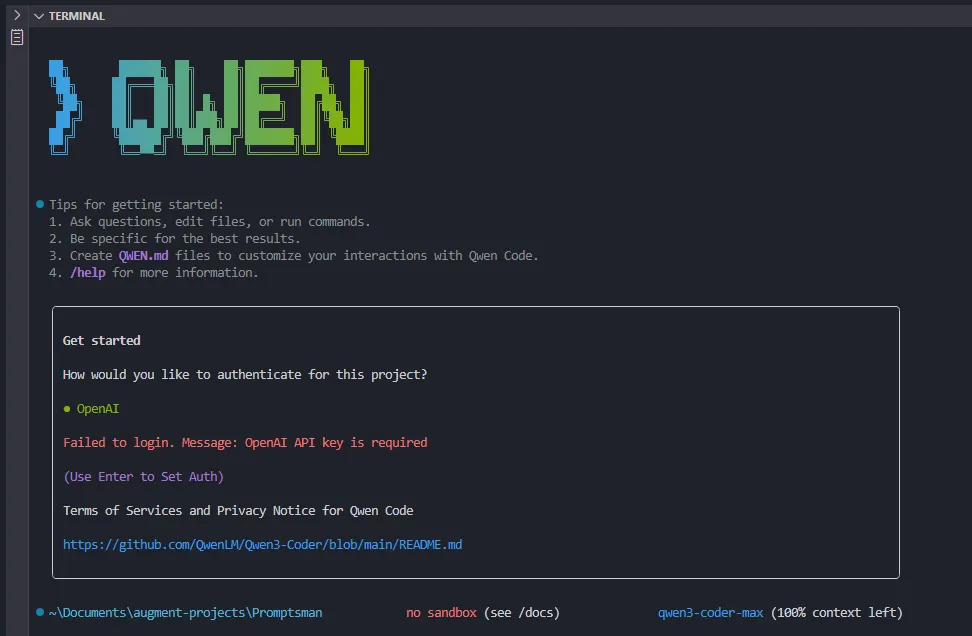Image resolution: width=972 pixels, height=636 pixels.
Task: Click the qwen3-coder-max model name
Action: click(710, 612)
